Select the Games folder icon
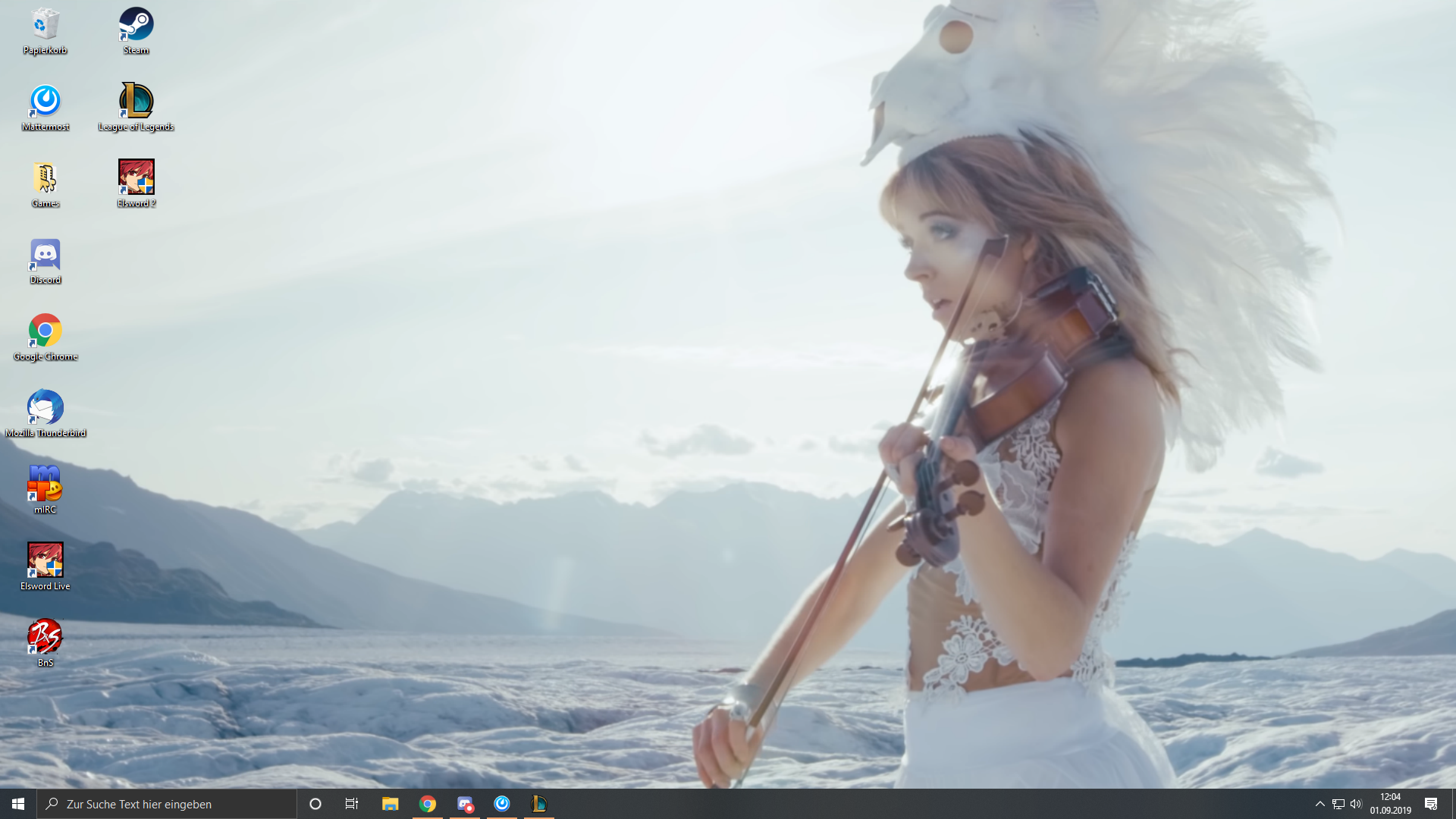The image size is (1456, 819). [45, 179]
